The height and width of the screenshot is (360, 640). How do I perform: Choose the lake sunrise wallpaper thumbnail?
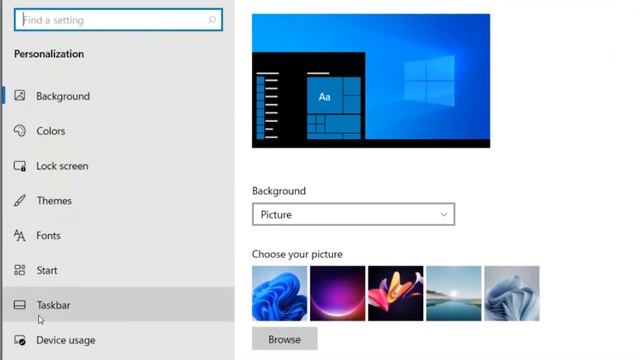pyautogui.click(x=453, y=293)
